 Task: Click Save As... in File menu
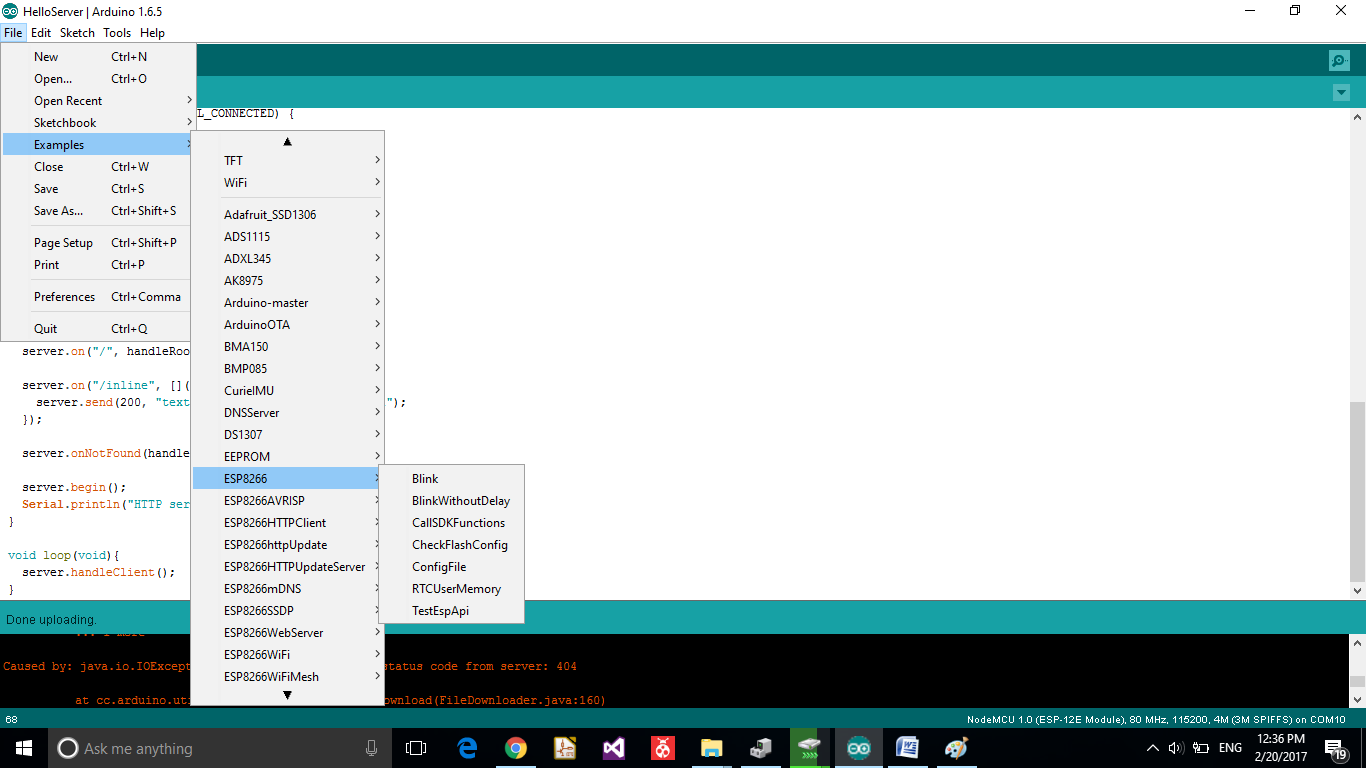(58, 211)
